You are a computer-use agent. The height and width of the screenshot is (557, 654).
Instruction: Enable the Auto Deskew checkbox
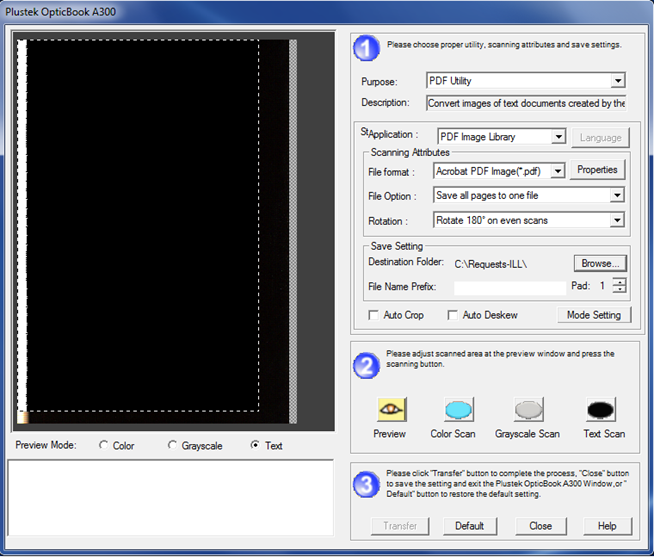pos(452,315)
